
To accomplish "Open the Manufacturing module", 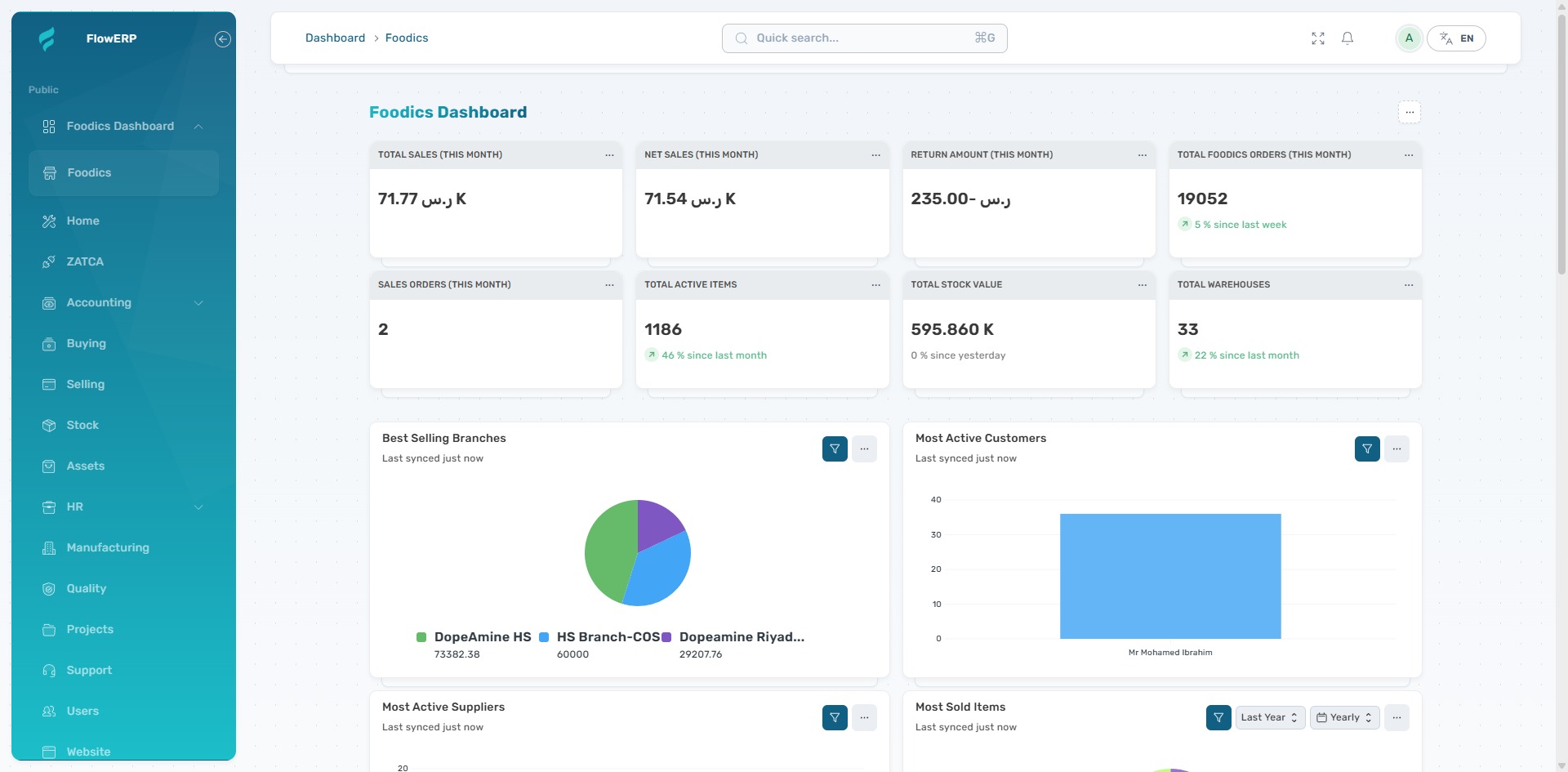I will pos(107,547).
